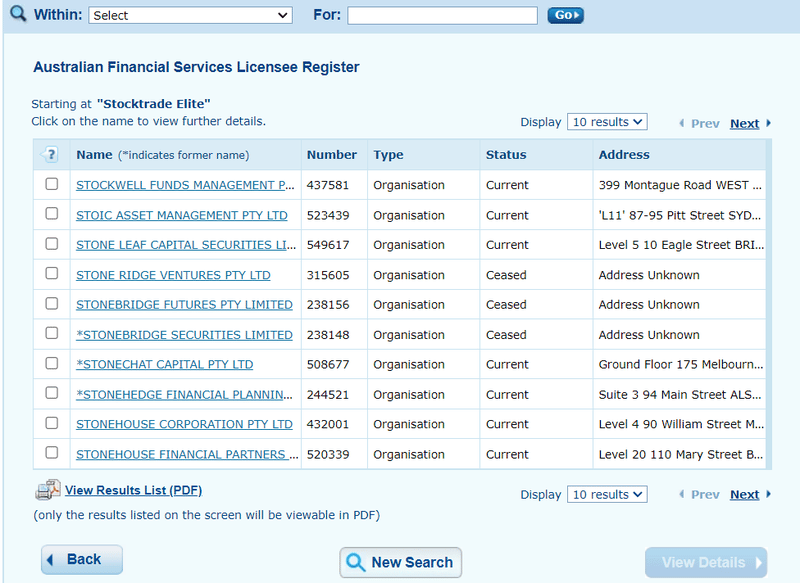800x583 pixels.
Task: Open STONE RIDGE VENTURES PTY LTD link
Action: coord(173,275)
